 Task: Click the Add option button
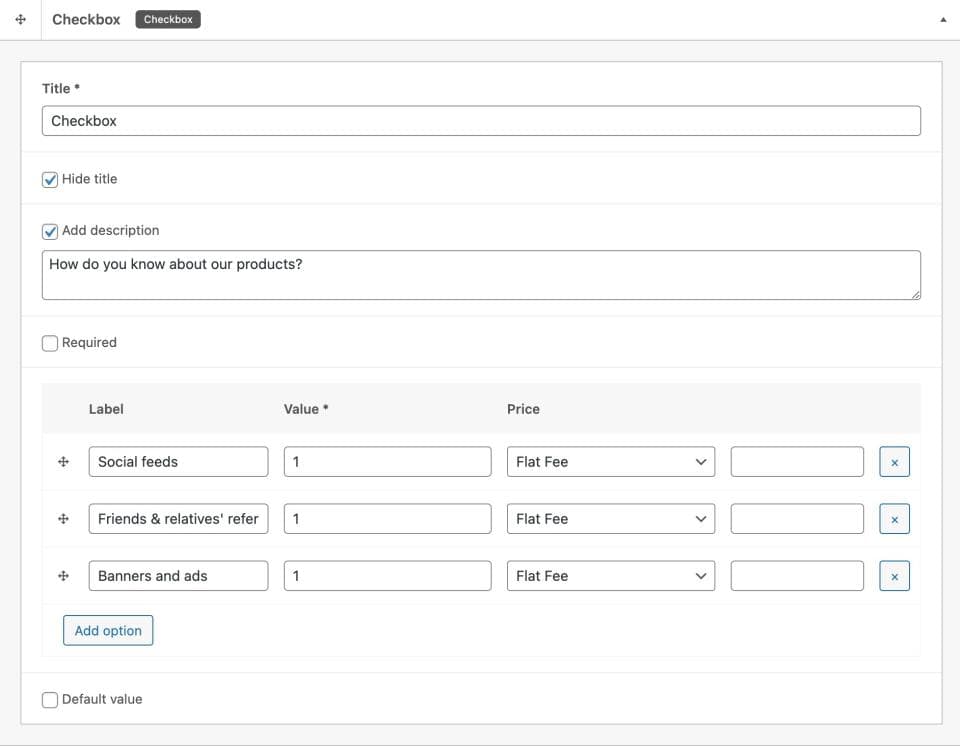tap(108, 630)
